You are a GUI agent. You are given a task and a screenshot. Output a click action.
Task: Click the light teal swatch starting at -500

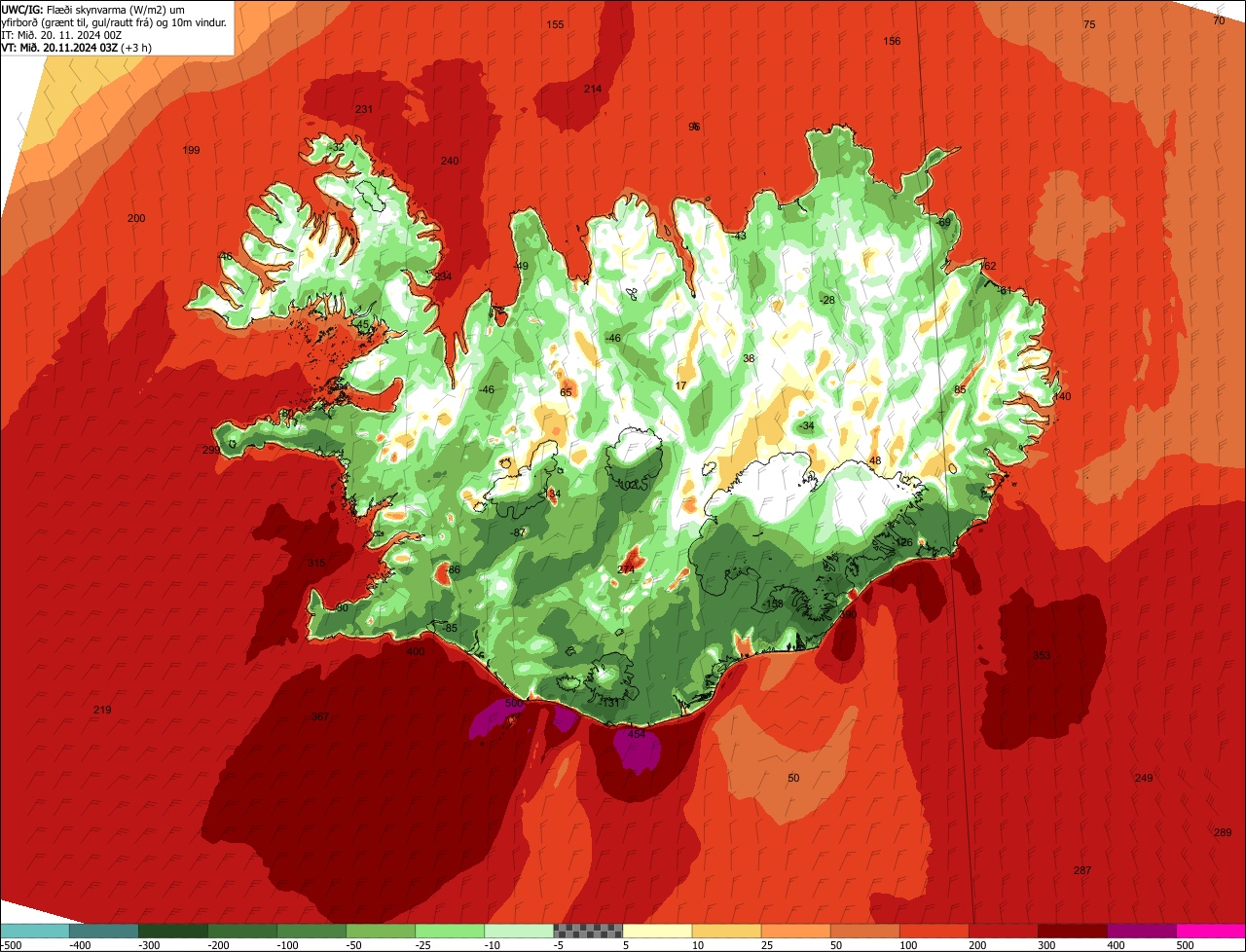click(35, 931)
